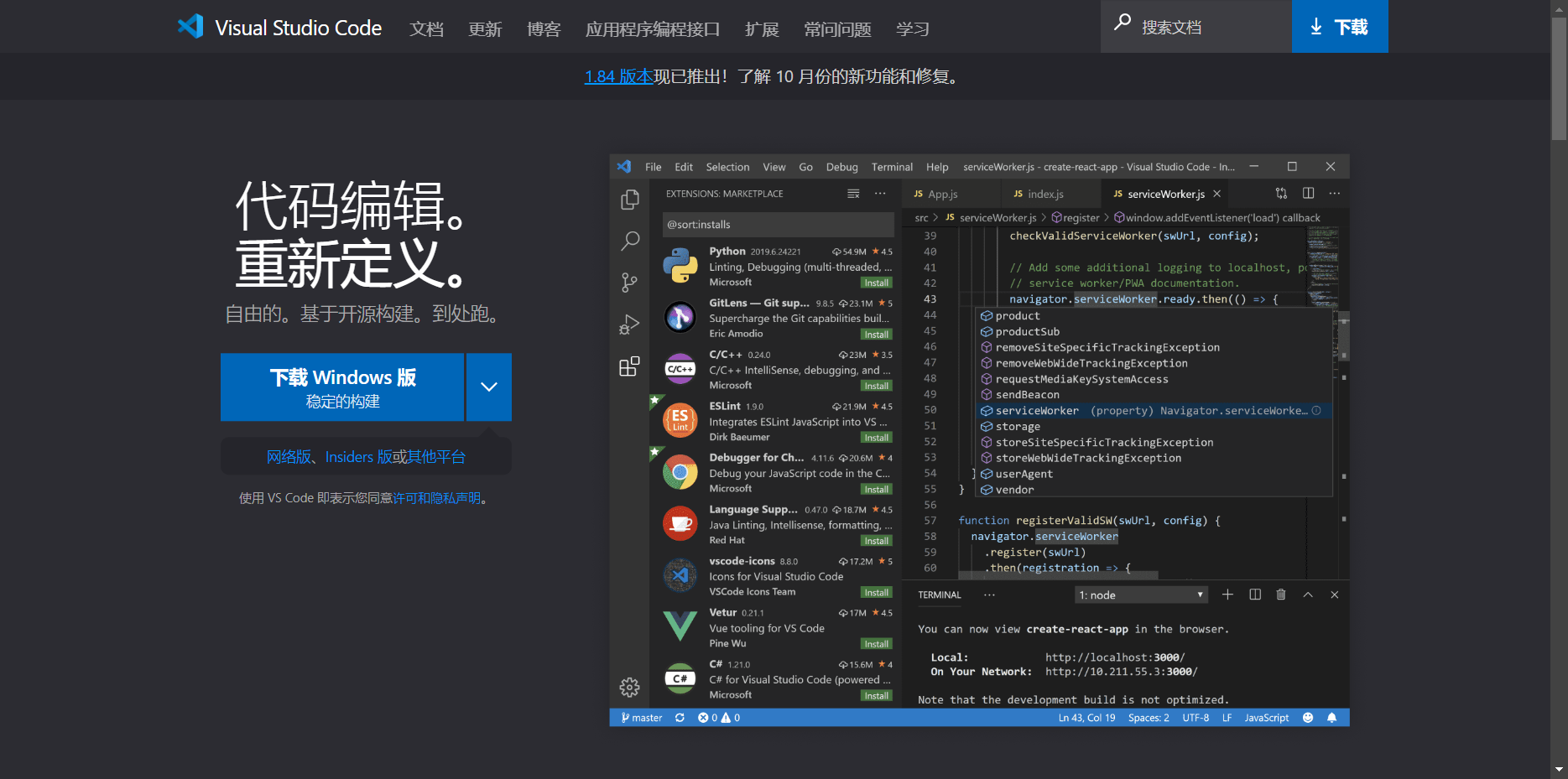Viewport: 1568px width, 779px height.
Task: Click the 1.84 版本 link
Action: [x=618, y=76]
